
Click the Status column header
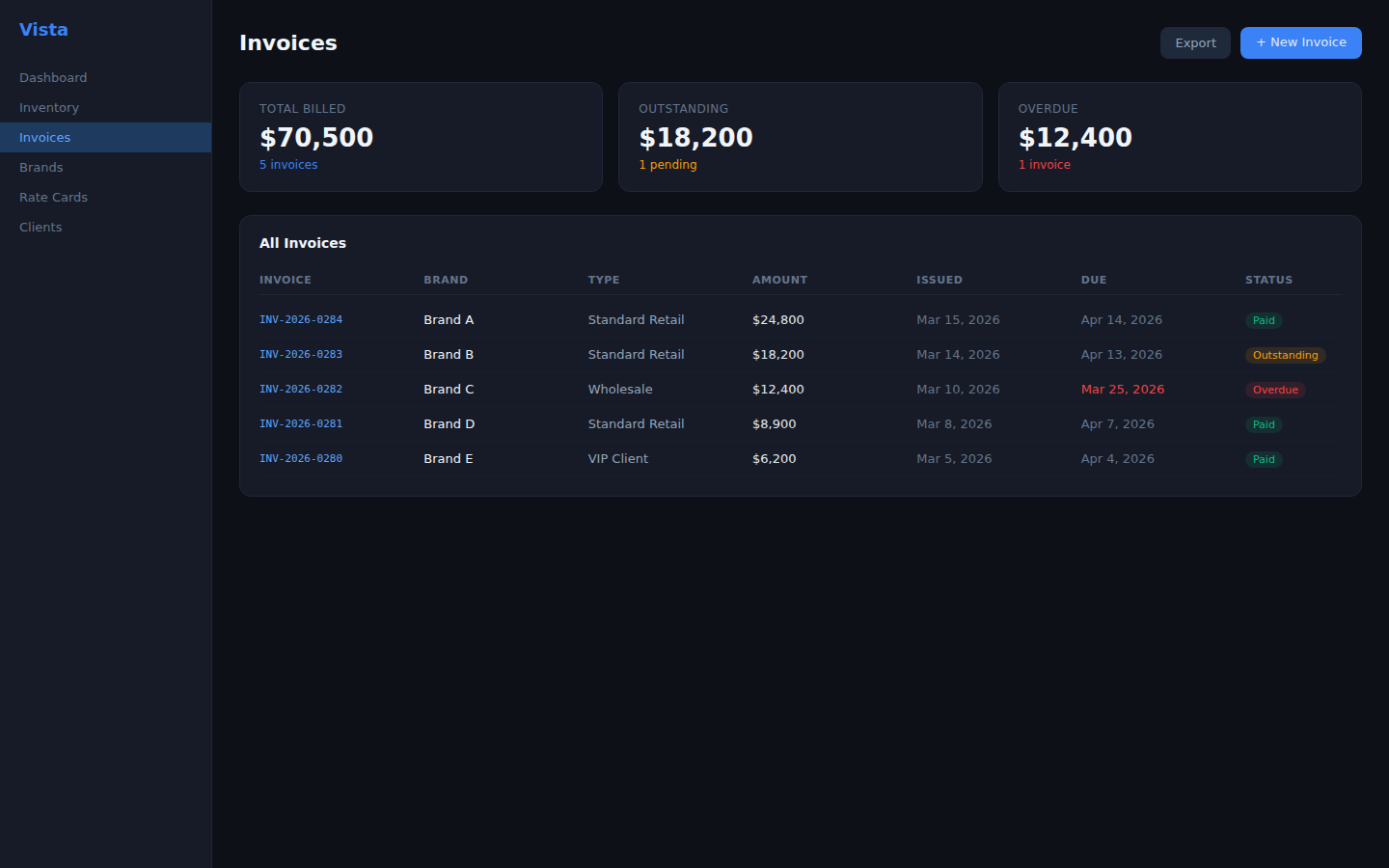click(x=1268, y=281)
